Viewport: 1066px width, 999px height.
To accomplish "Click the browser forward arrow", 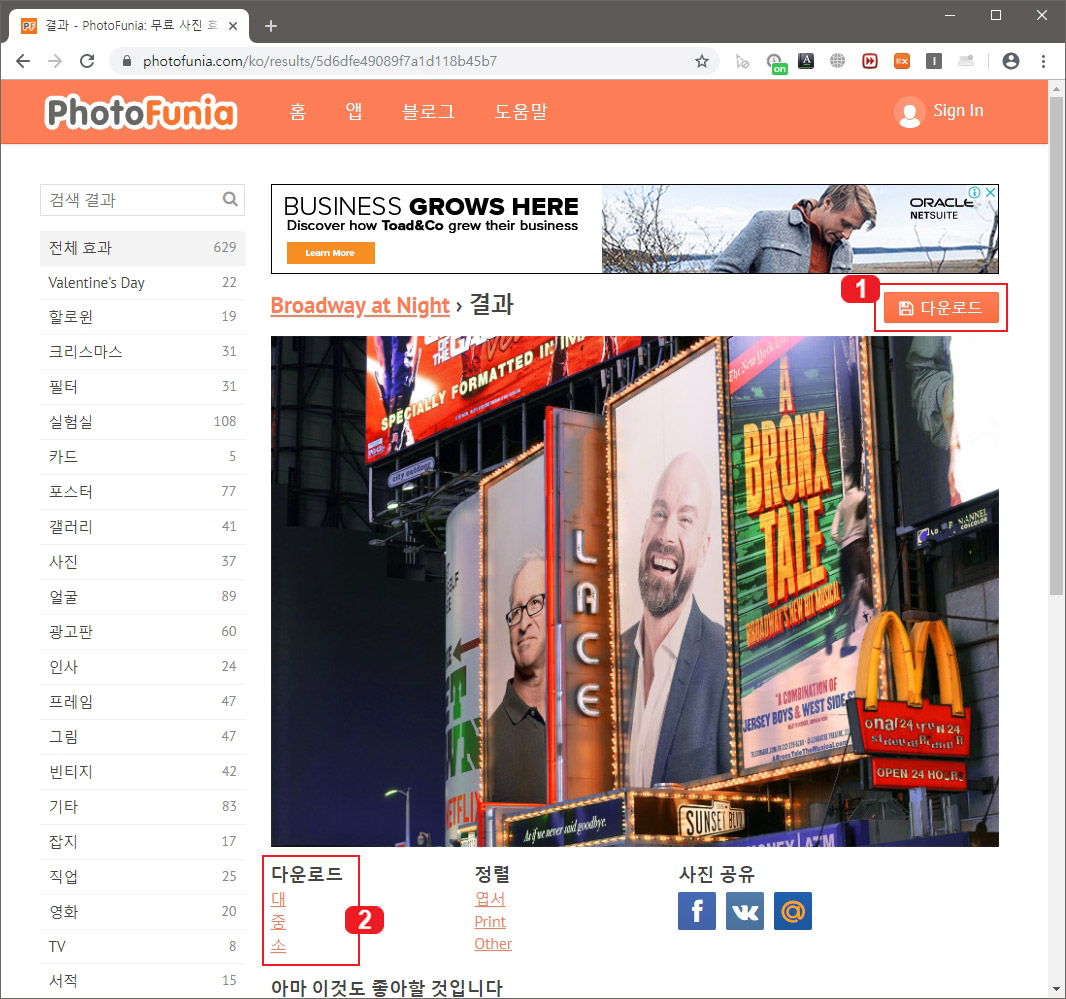I will click(x=55, y=61).
